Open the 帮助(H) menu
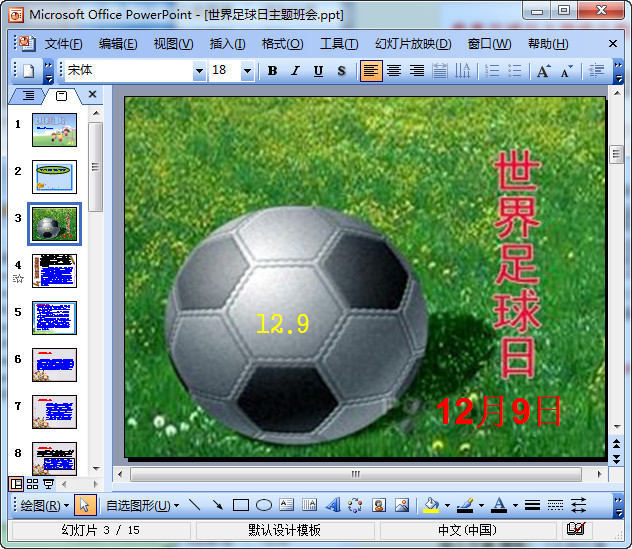 (548, 44)
